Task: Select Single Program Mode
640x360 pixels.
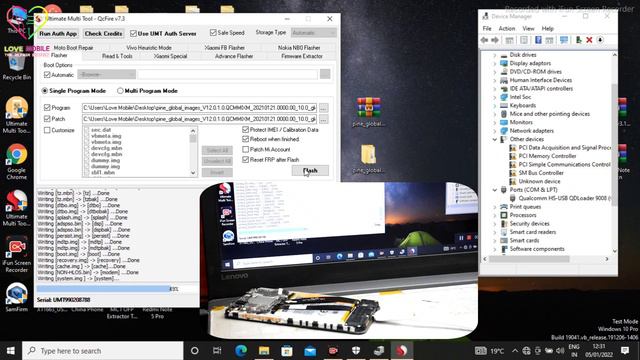Action: point(45,91)
